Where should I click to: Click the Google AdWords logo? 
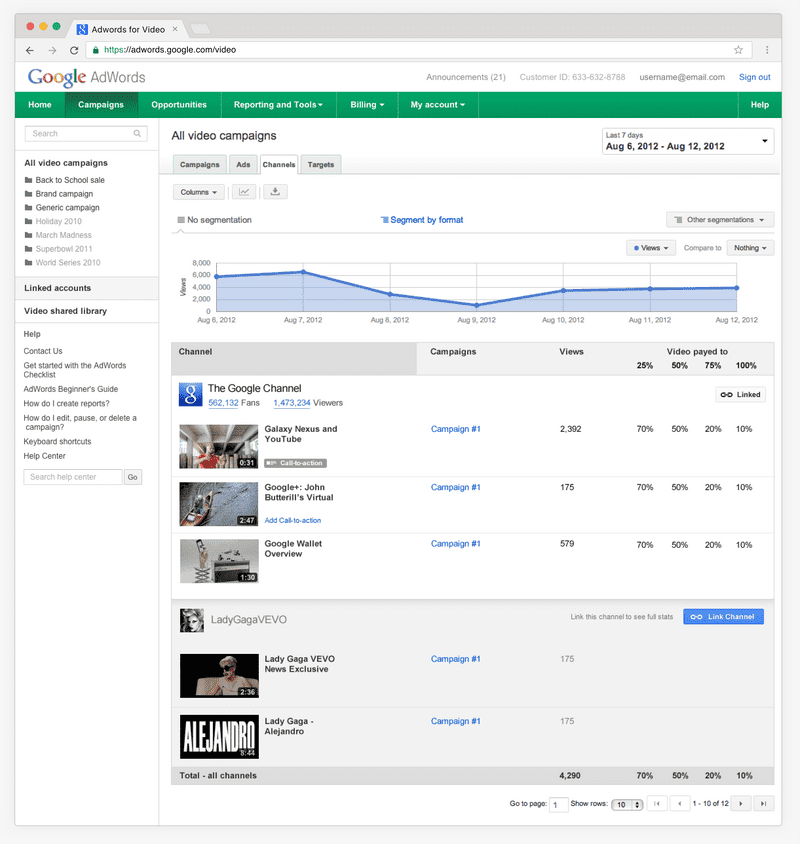(87, 78)
